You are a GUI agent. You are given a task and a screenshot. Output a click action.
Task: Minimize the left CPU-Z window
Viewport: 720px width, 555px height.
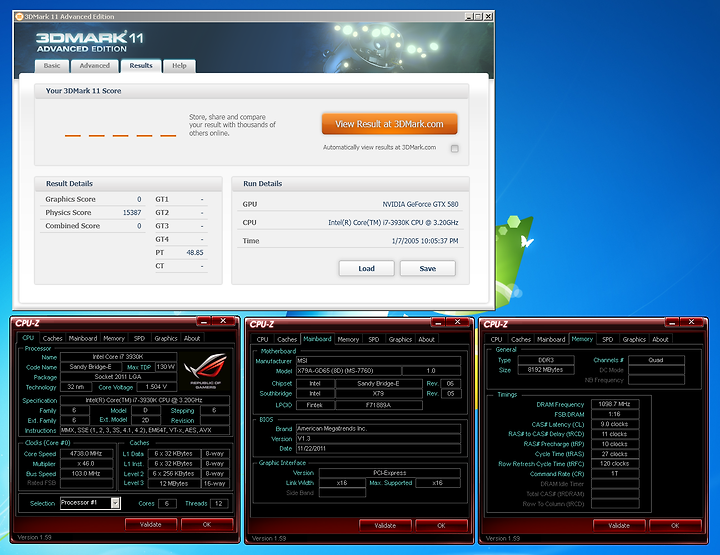coord(203,321)
